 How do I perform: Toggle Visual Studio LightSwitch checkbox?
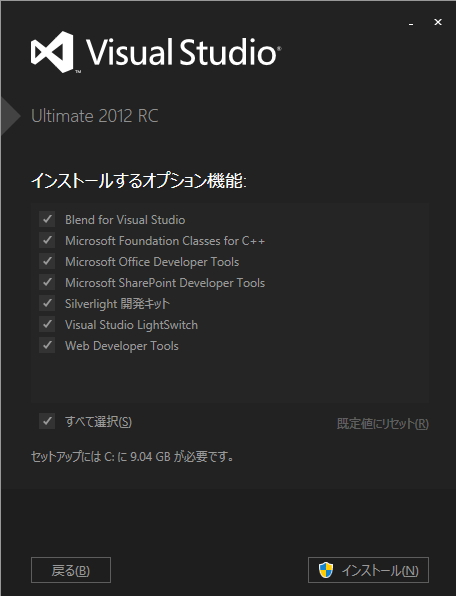[47, 324]
